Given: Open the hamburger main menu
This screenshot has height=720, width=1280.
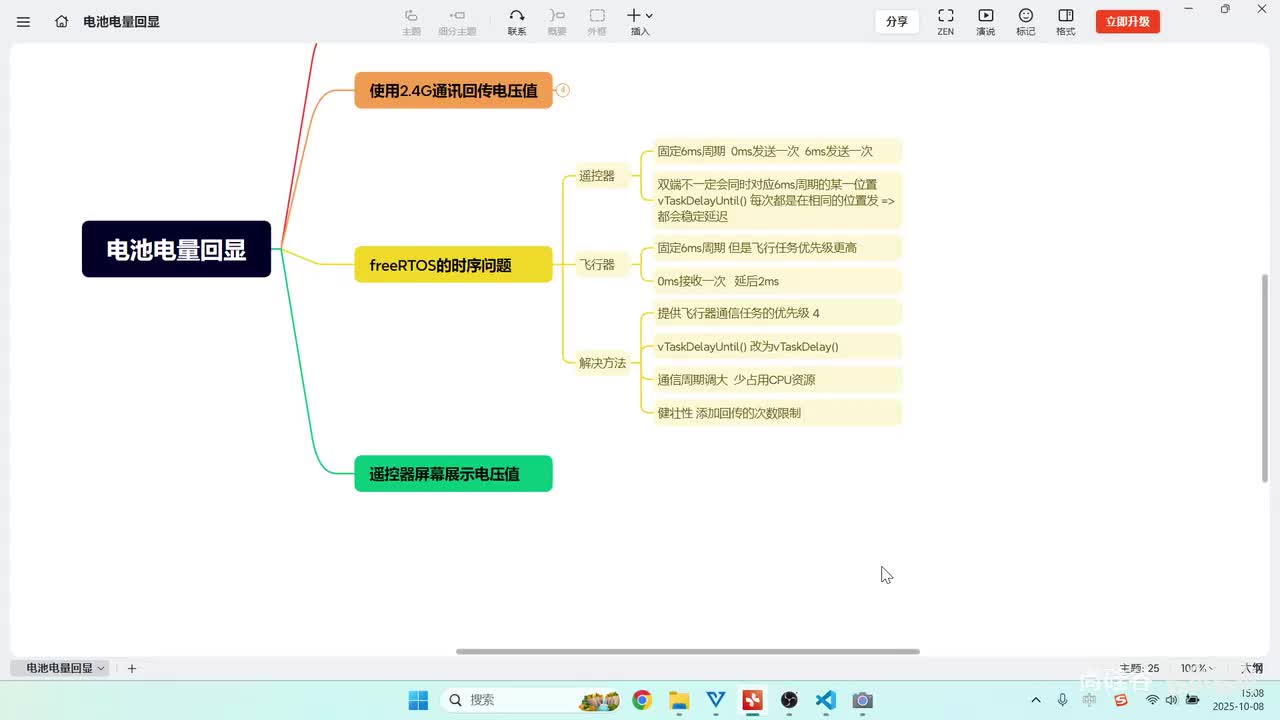Looking at the screenshot, I should [24, 21].
